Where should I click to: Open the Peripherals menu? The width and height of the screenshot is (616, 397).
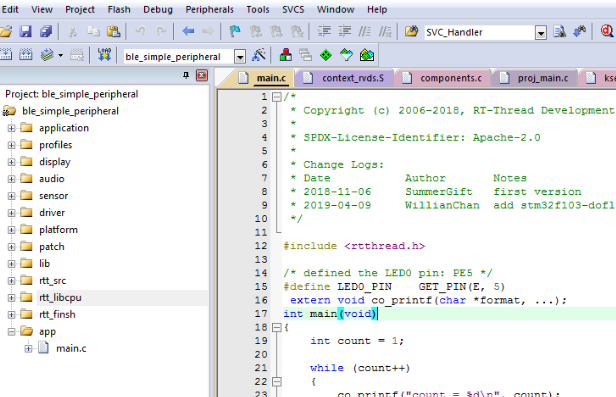tap(209, 9)
